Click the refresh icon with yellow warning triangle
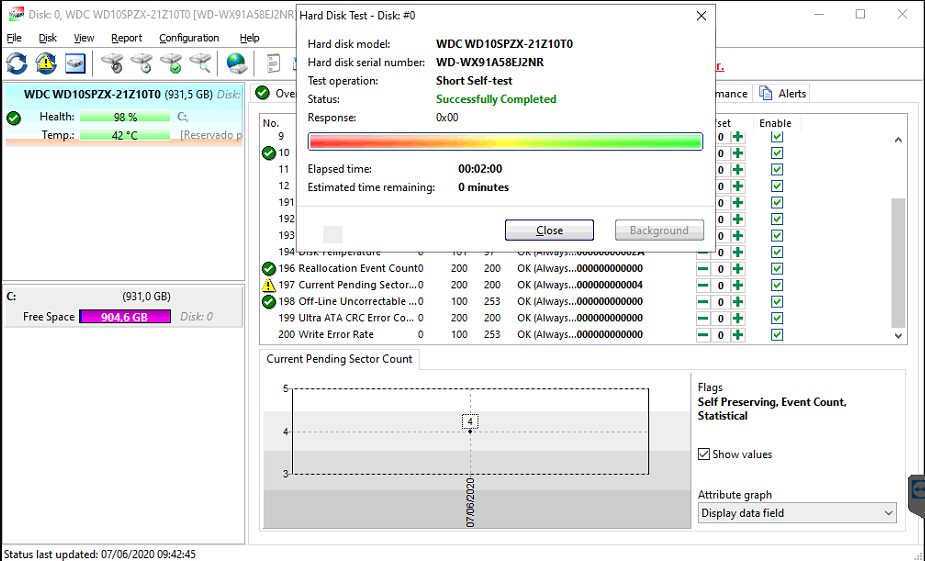Image resolution: width=925 pixels, height=561 pixels. click(x=46, y=63)
